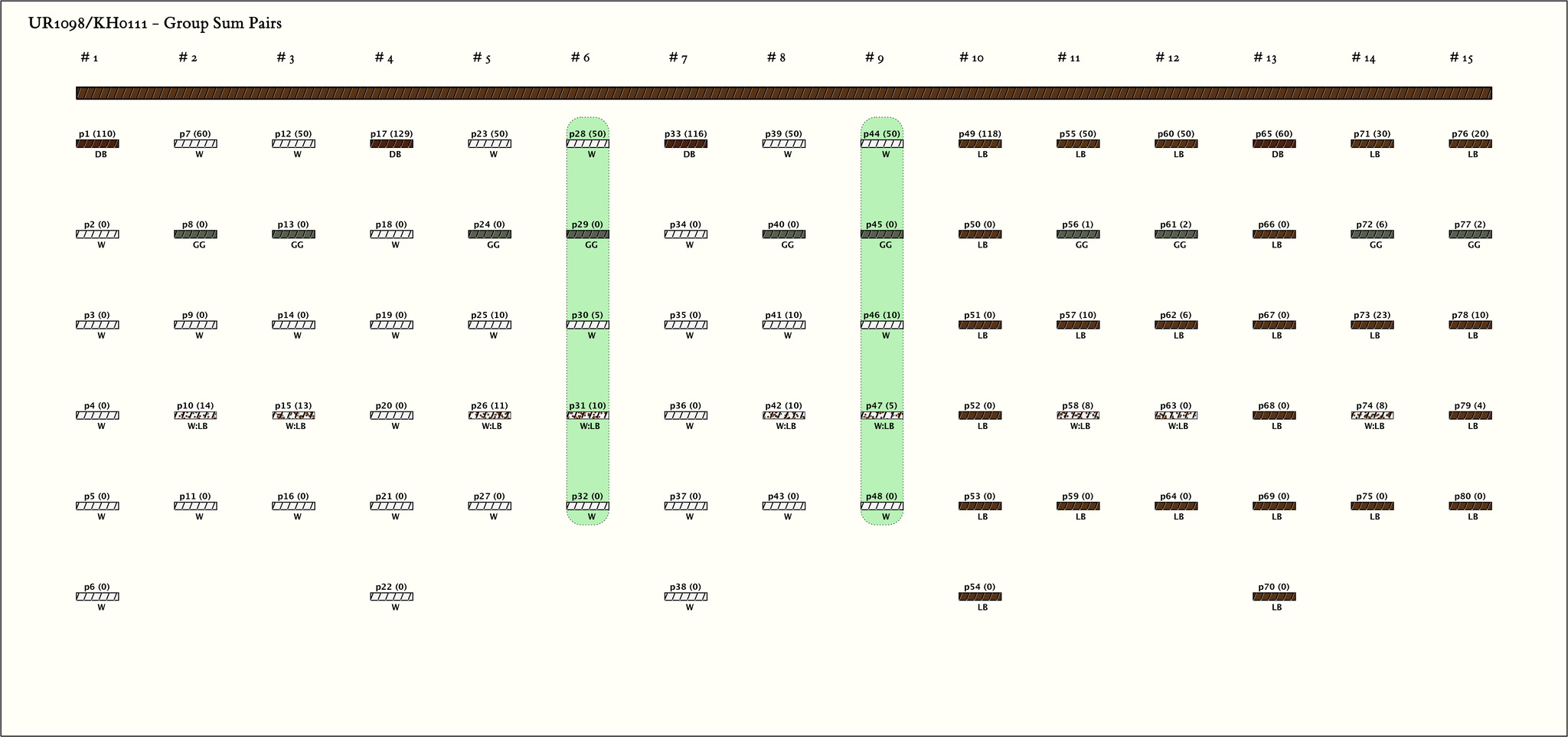Click the p72 (6) grey cord swatch
The width and height of the screenshot is (1568, 737).
(1371, 234)
